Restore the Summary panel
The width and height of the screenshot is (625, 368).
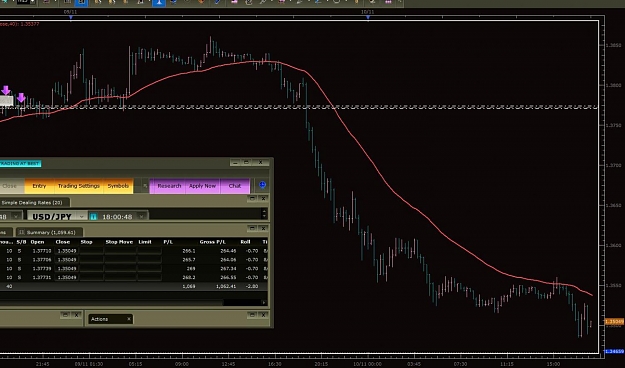click(252, 228)
